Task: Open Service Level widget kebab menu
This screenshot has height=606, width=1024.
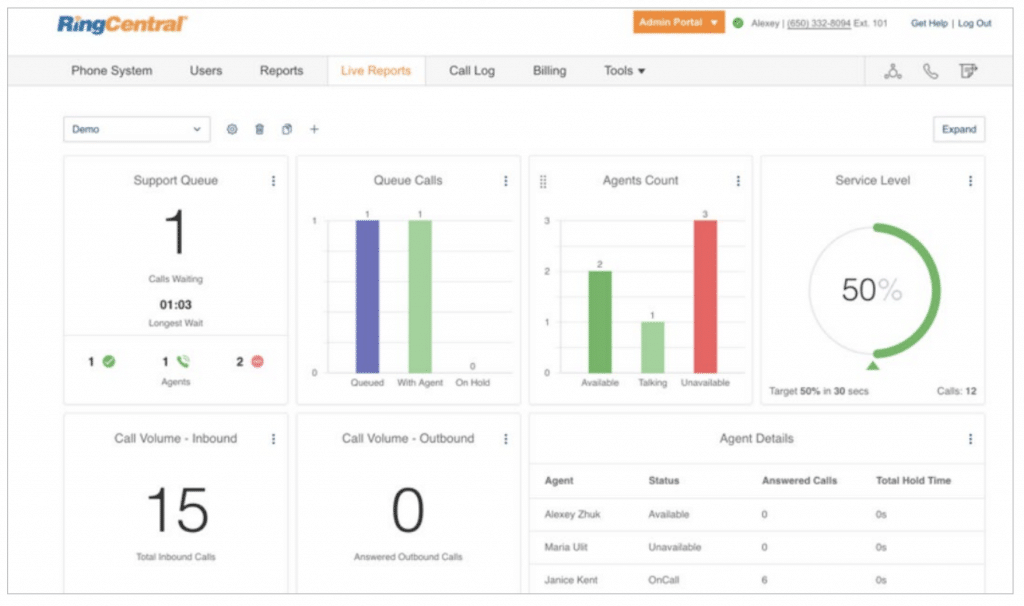Action: pos(970,181)
